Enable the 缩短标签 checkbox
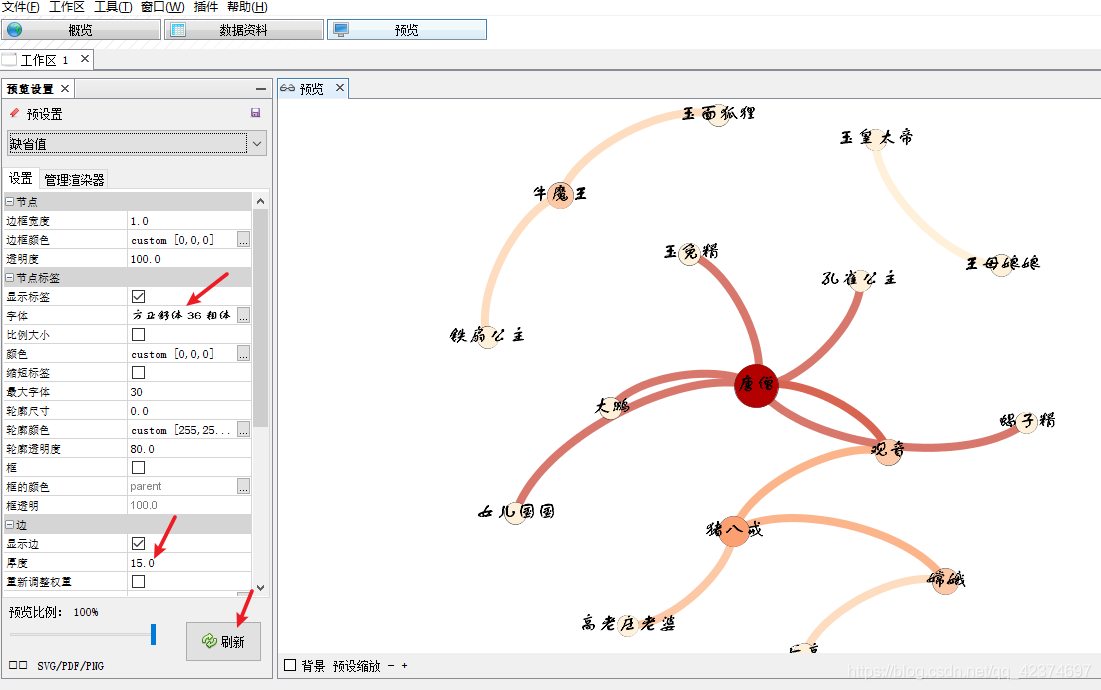Viewport: 1101px width, 690px height. (x=138, y=373)
